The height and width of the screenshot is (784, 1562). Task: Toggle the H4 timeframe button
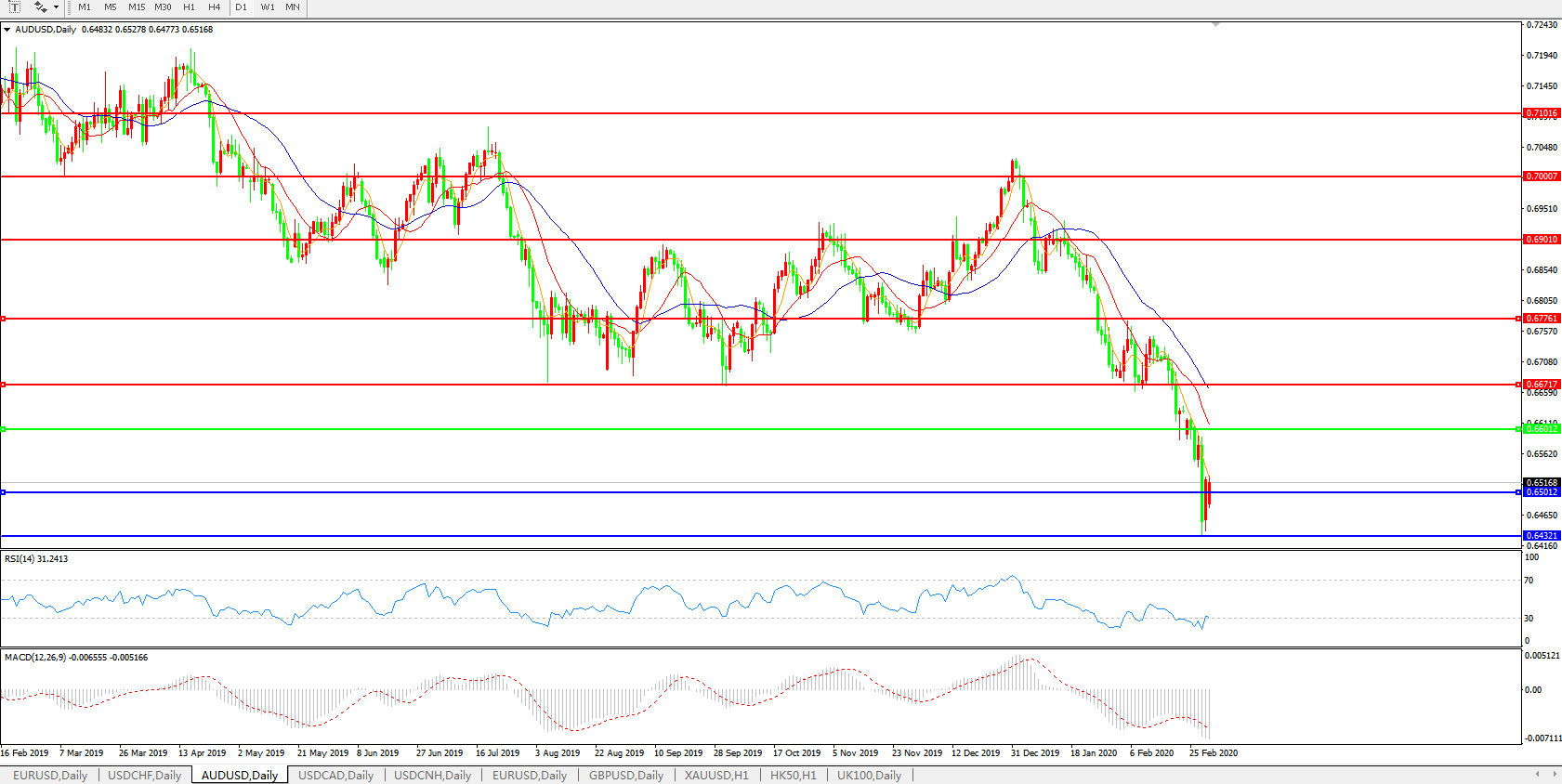[215, 7]
